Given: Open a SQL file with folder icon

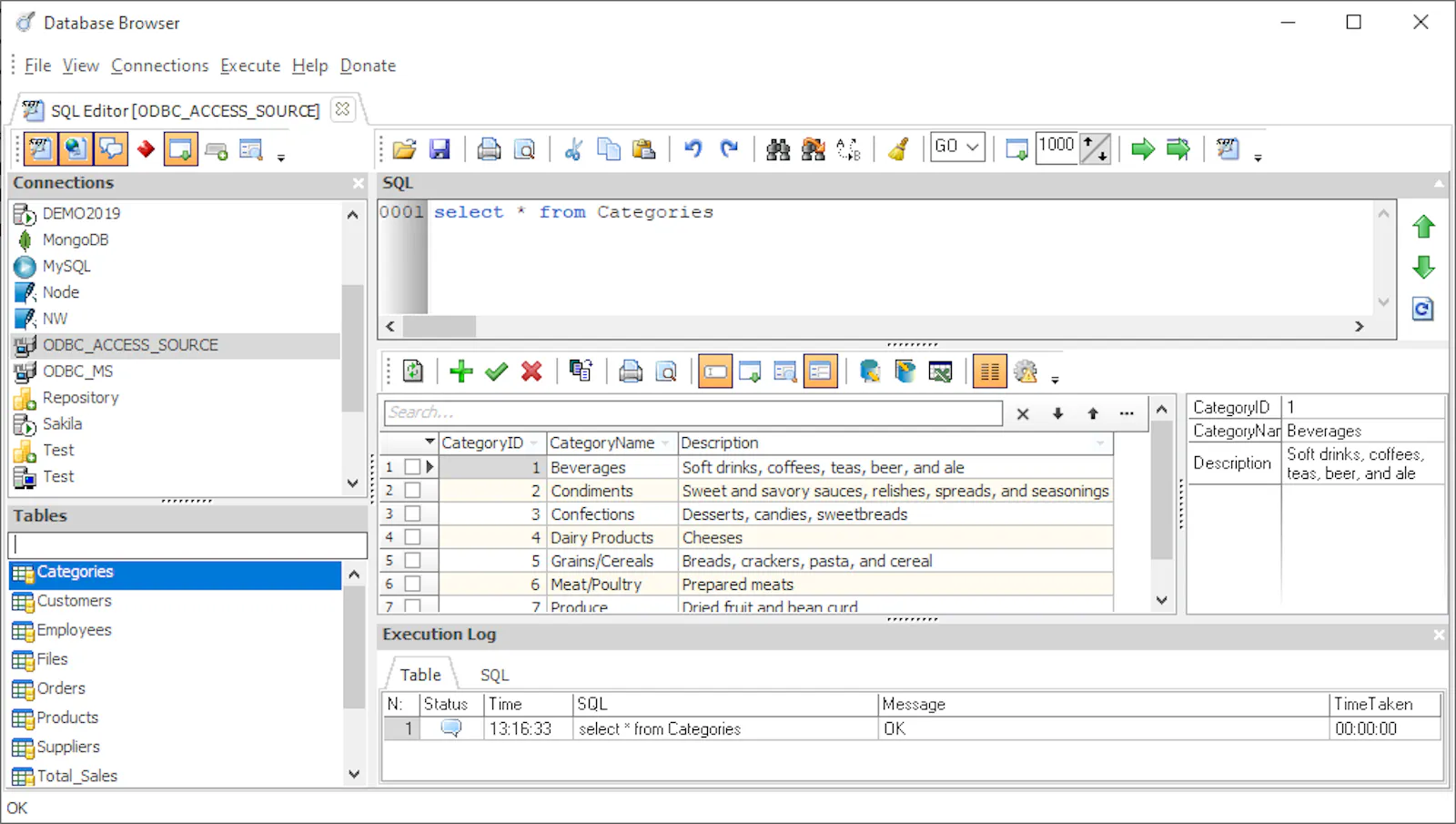Looking at the screenshot, I should tap(404, 148).
